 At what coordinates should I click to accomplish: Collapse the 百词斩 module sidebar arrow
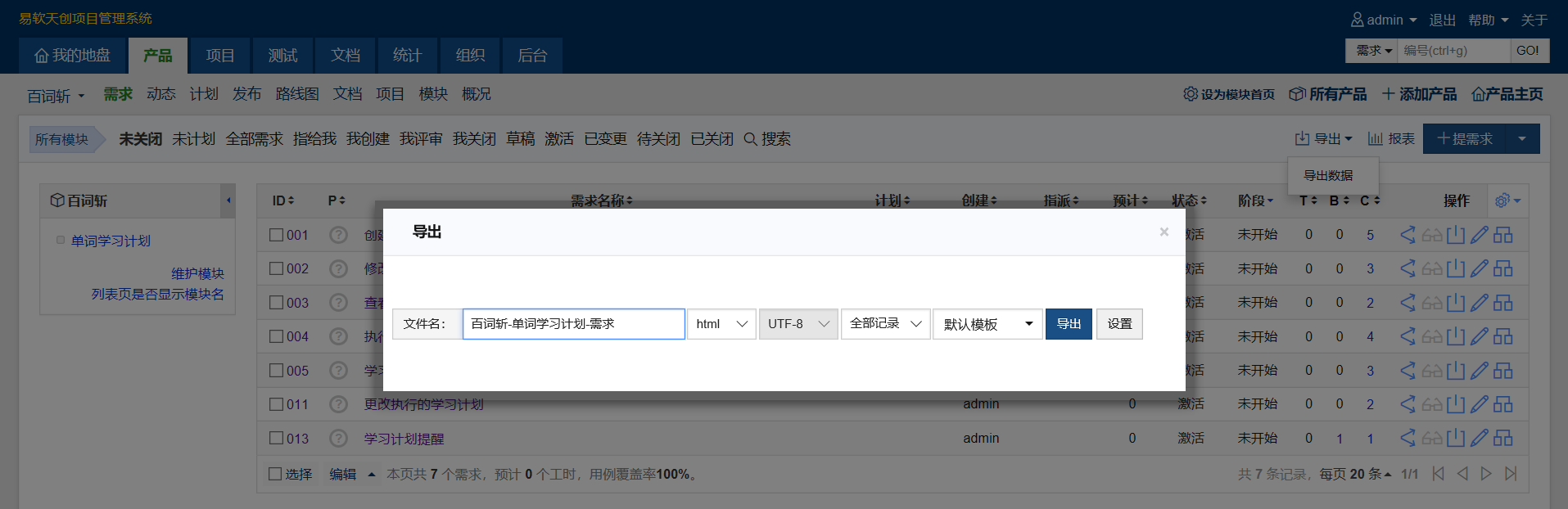pos(228,200)
